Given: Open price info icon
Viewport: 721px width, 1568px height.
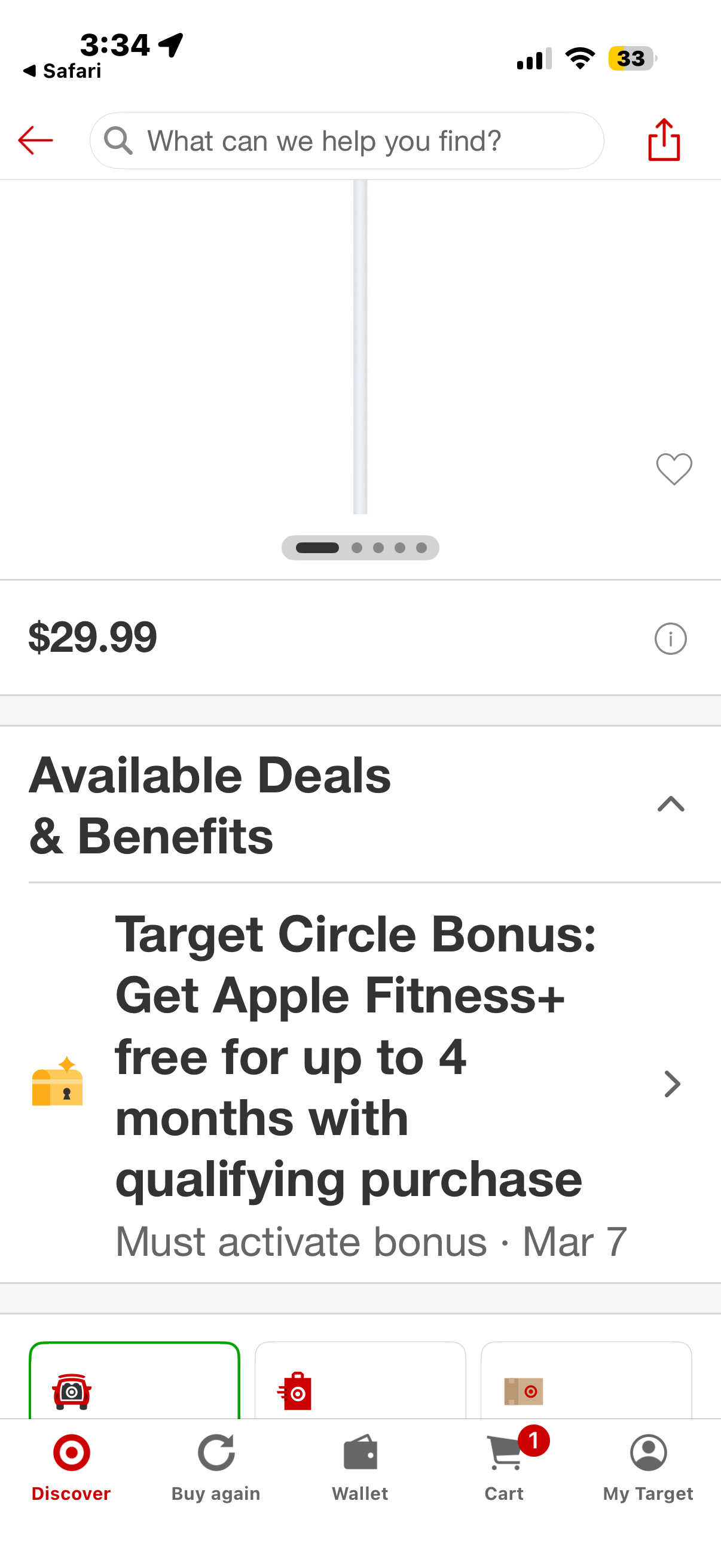Looking at the screenshot, I should (671, 639).
